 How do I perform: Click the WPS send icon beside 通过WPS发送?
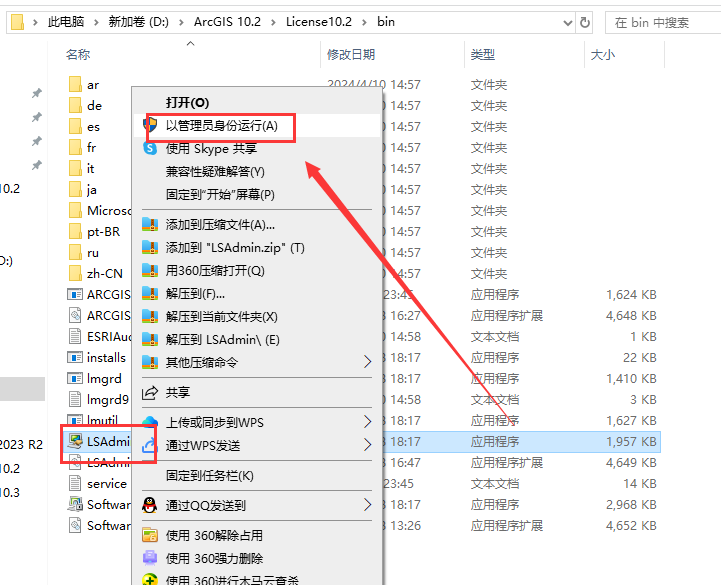point(150,445)
